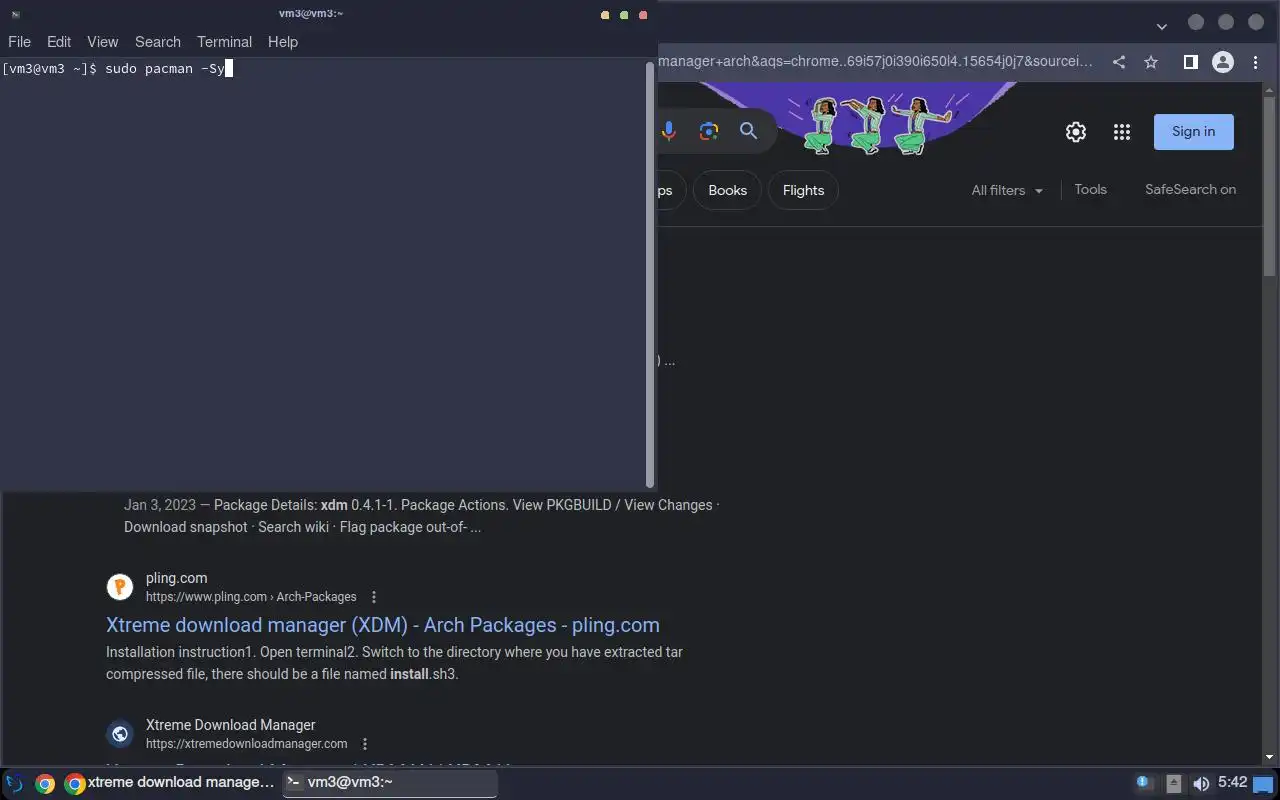Open the terminal Help menu
Image resolution: width=1280 pixels, height=800 pixels.
(283, 42)
